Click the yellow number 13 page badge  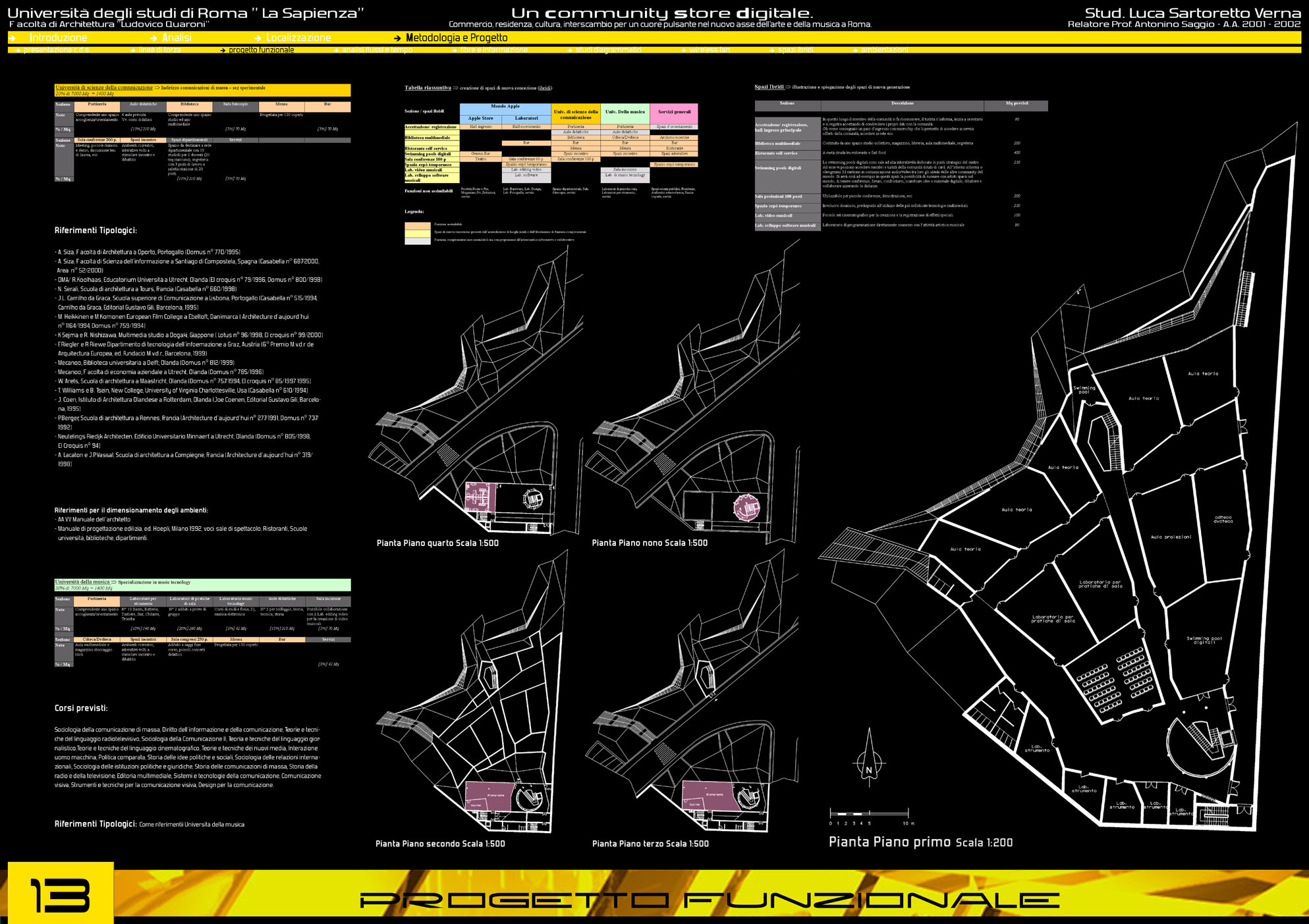click(61, 894)
